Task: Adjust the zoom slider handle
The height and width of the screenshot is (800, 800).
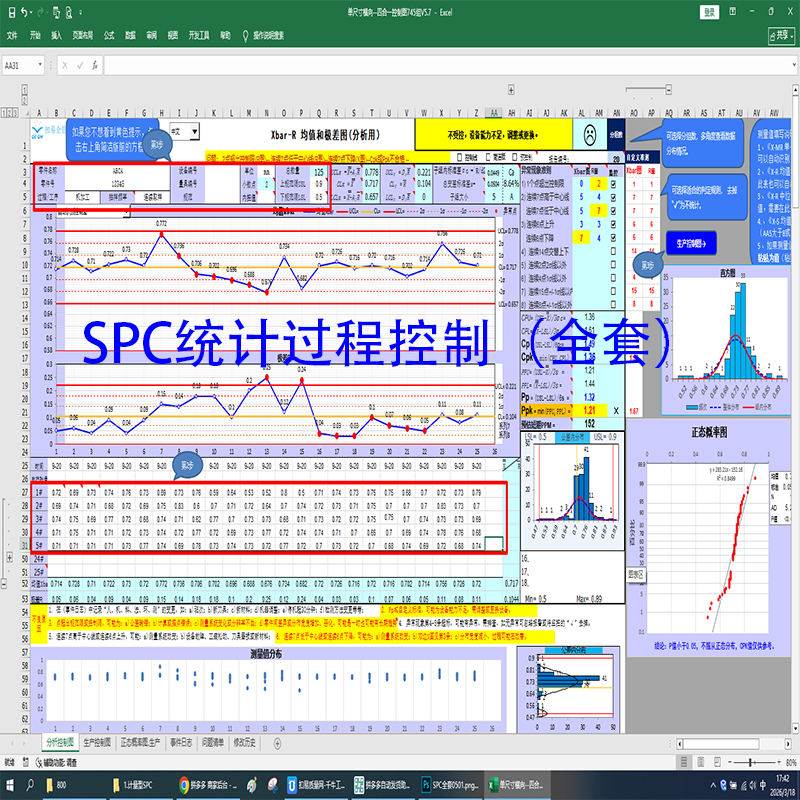Action: pos(750,762)
